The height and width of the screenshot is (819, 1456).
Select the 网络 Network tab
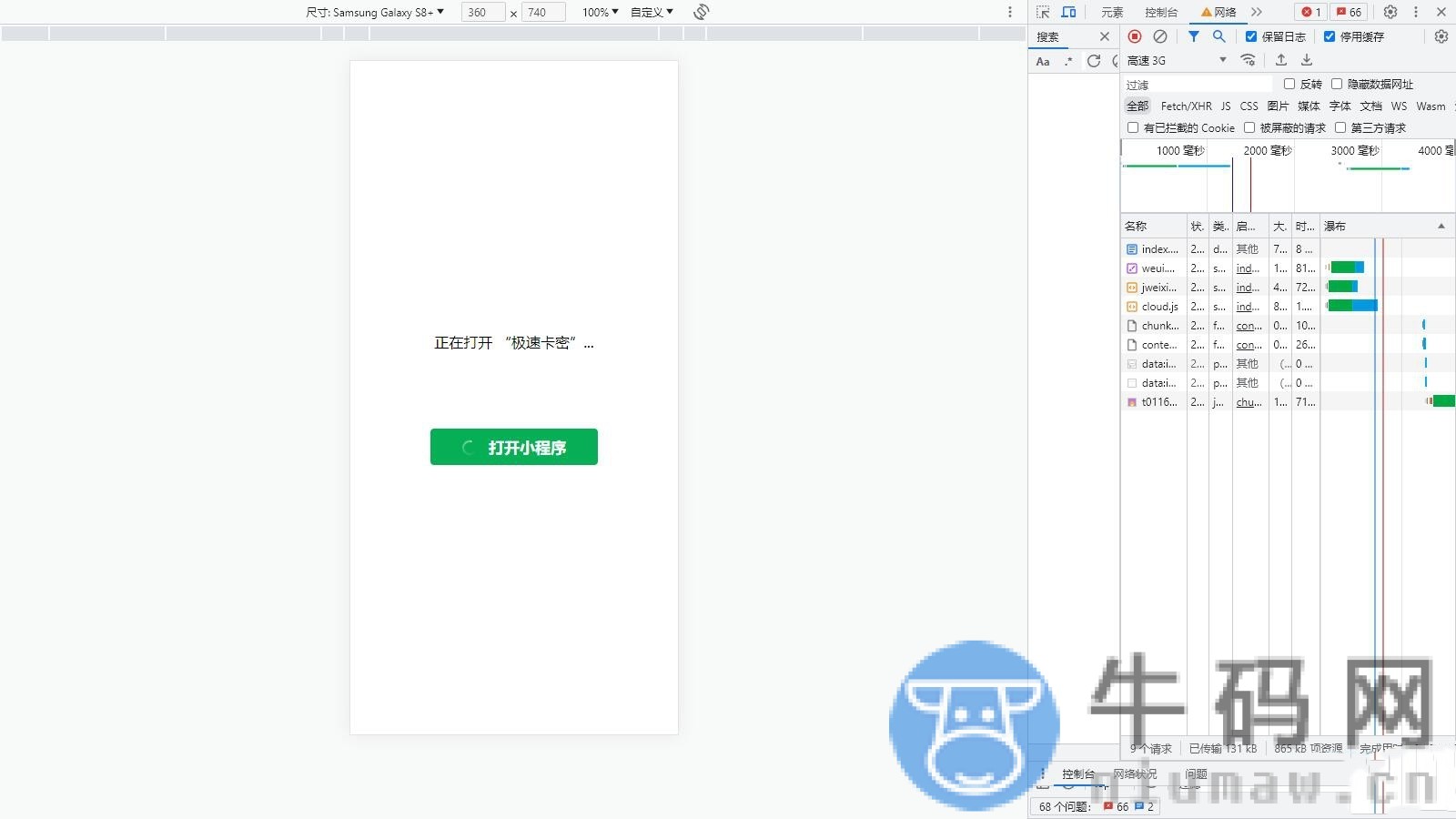[x=1218, y=12]
